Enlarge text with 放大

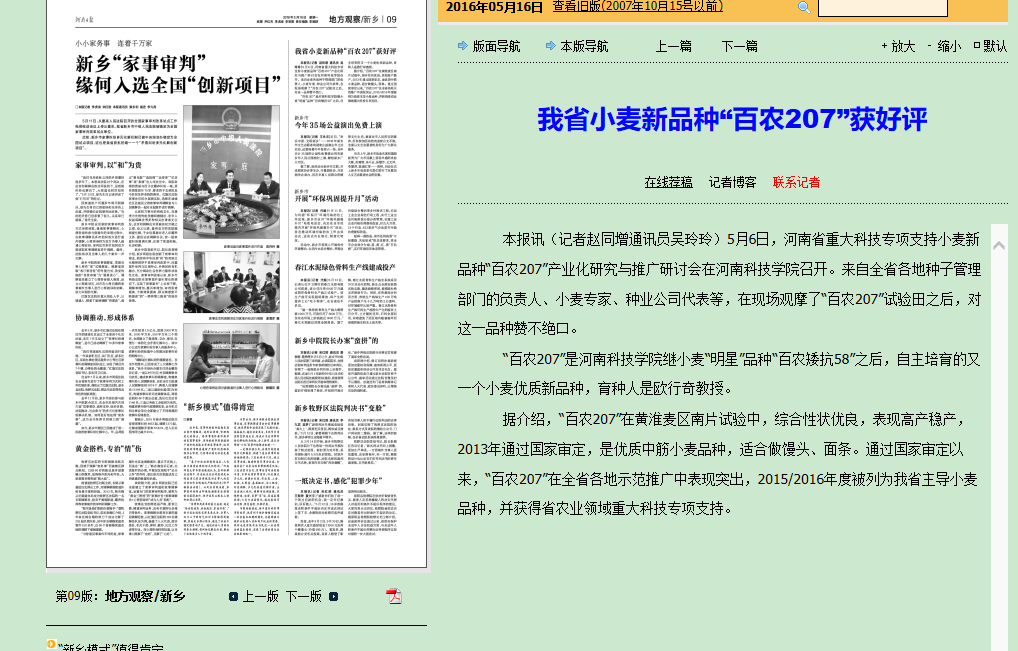pos(902,46)
